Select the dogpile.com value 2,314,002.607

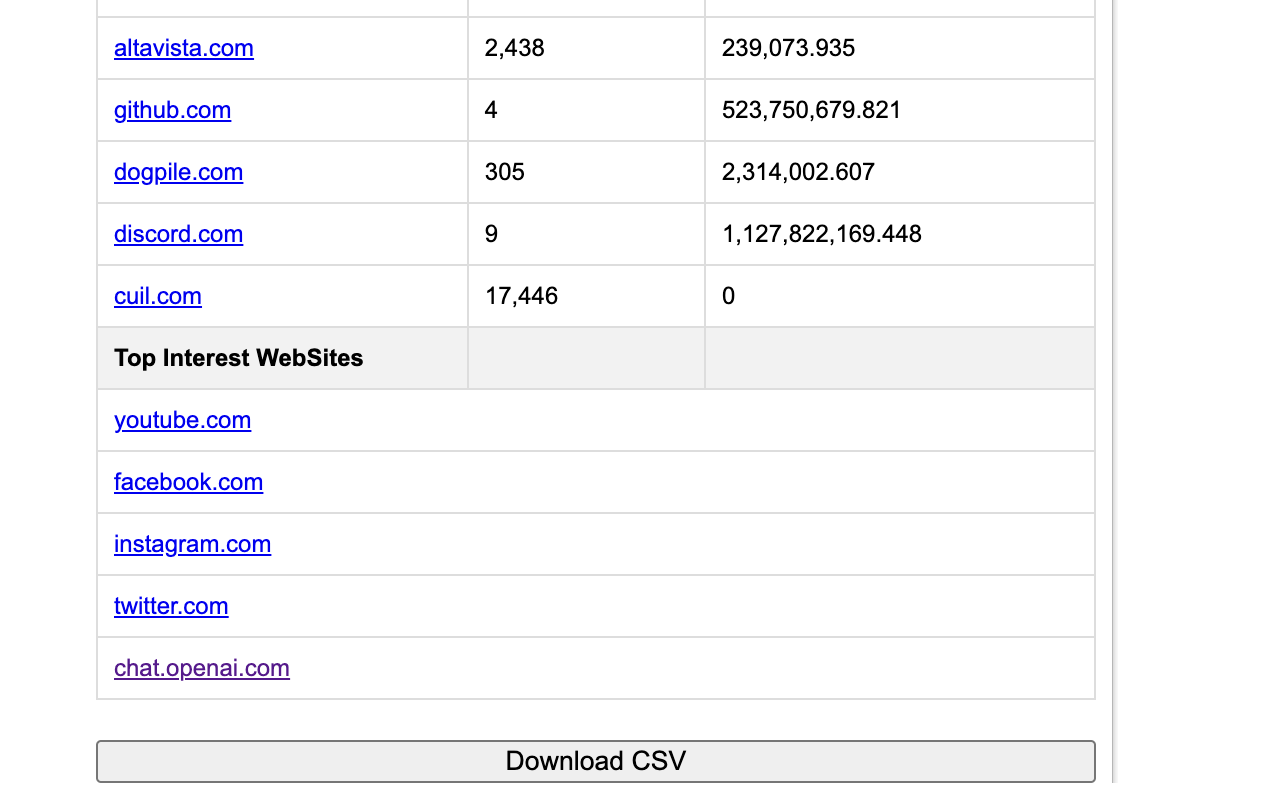[x=798, y=172]
